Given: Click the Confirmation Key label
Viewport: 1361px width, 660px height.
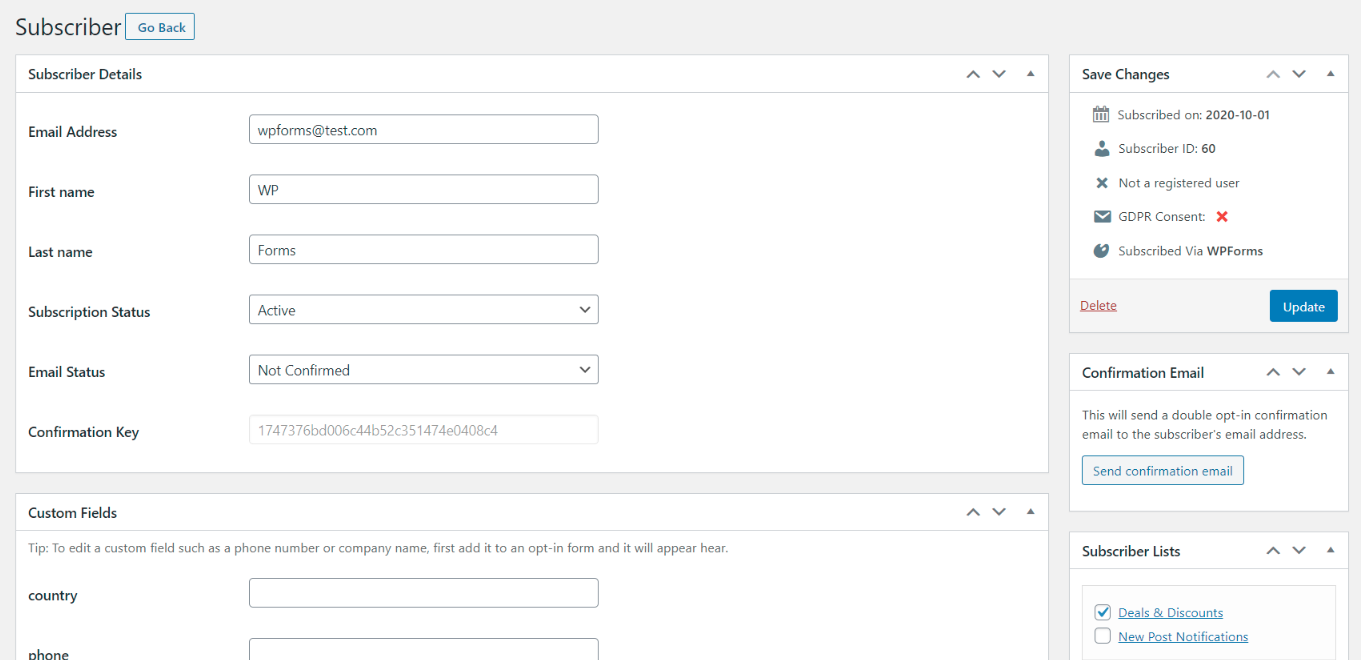Looking at the screenshot, I should 83,432.
